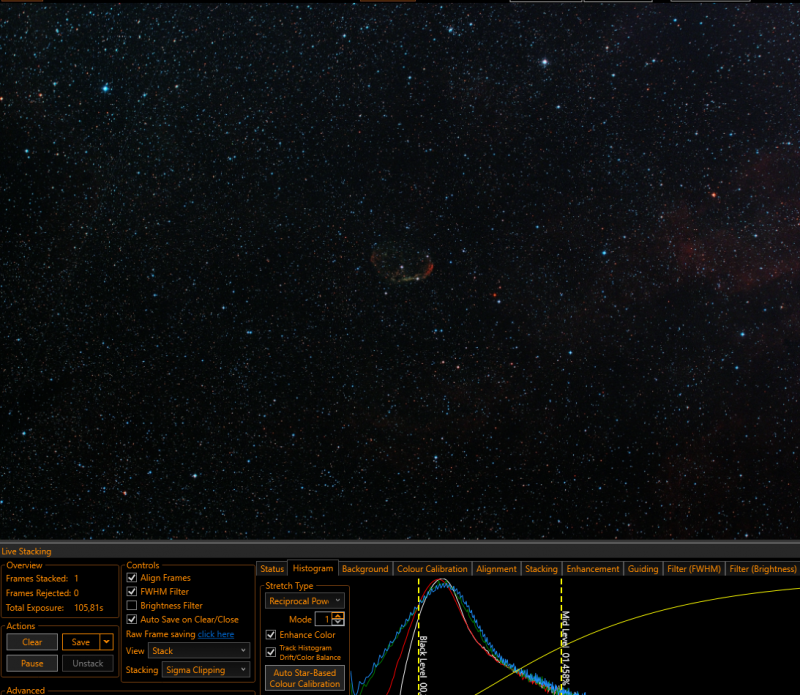Screen dimensions: 800x695
Task: Click the Clear button
Action: point(32,642)
